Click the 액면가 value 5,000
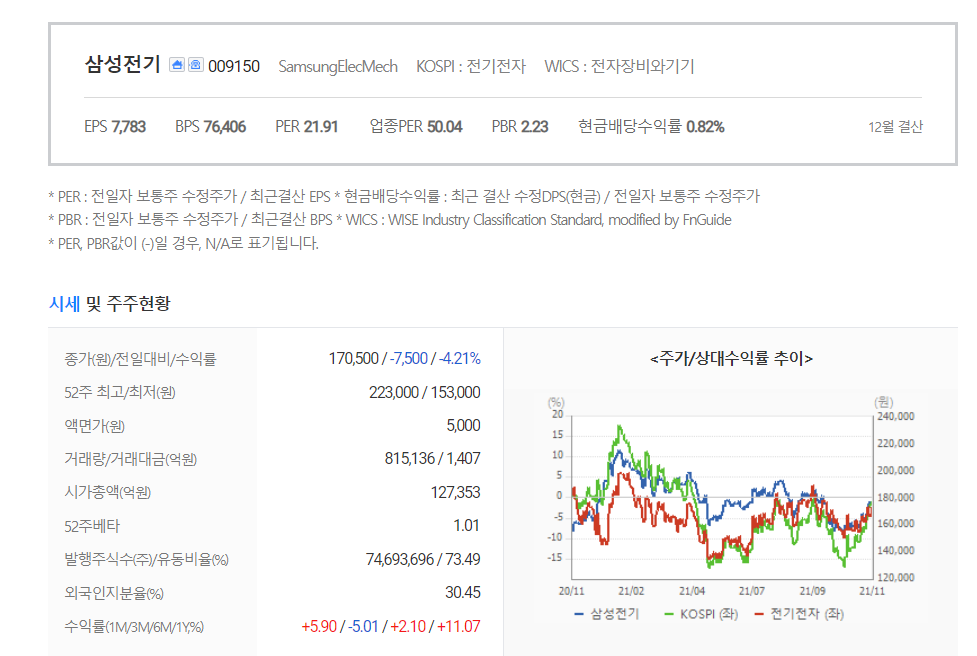The height and width of the screenshot is (656, 977). pos(463,425)
